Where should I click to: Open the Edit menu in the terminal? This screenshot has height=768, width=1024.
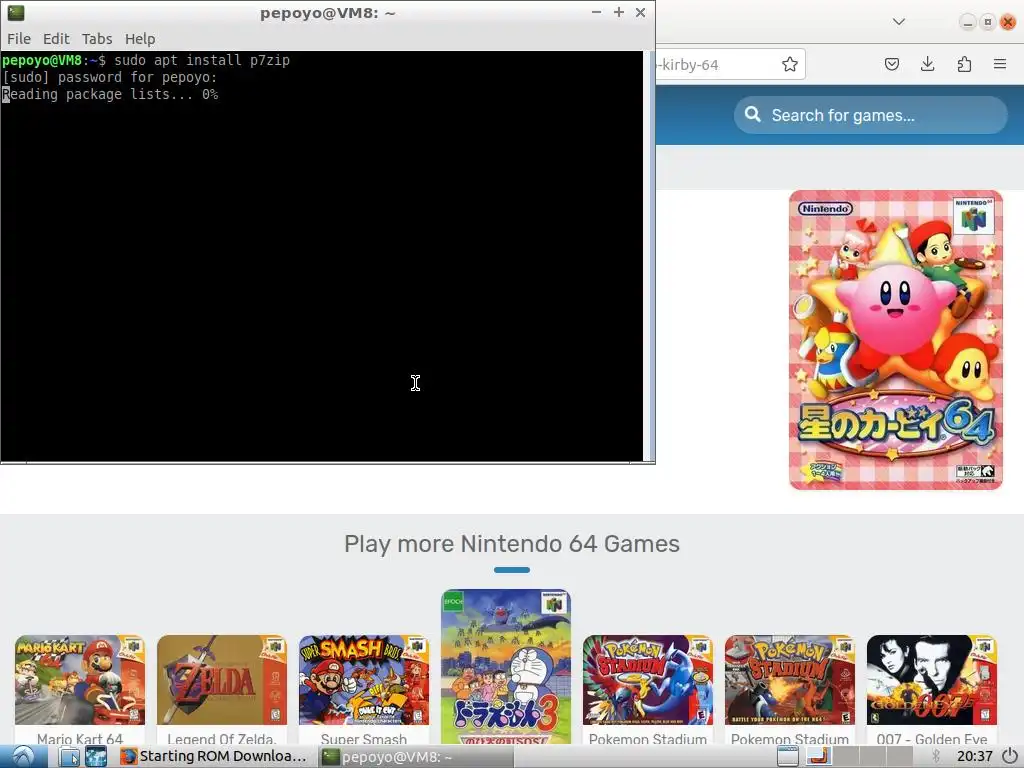[x=56, y=39]
